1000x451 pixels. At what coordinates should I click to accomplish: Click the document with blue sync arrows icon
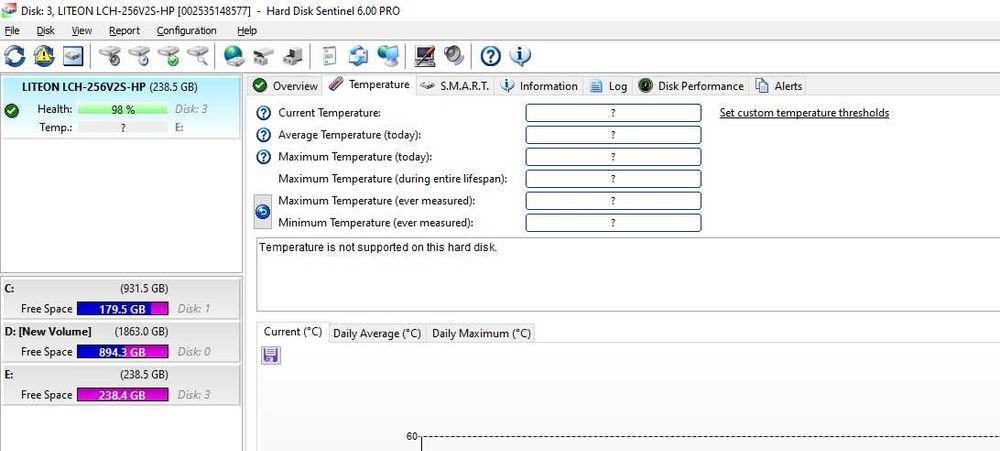[358, 56]
